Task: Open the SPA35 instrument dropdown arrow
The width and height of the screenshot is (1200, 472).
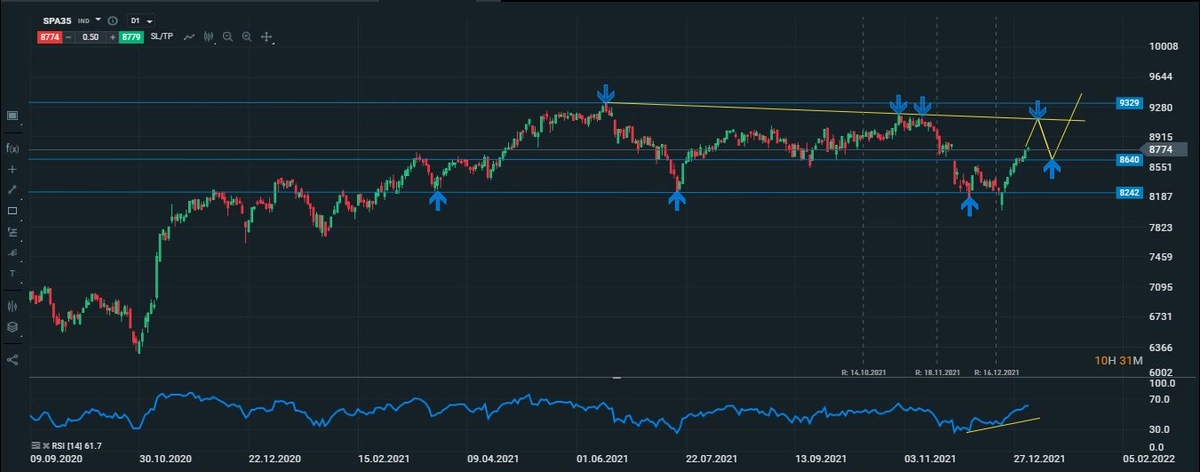Action: click(x=98, y=20)
